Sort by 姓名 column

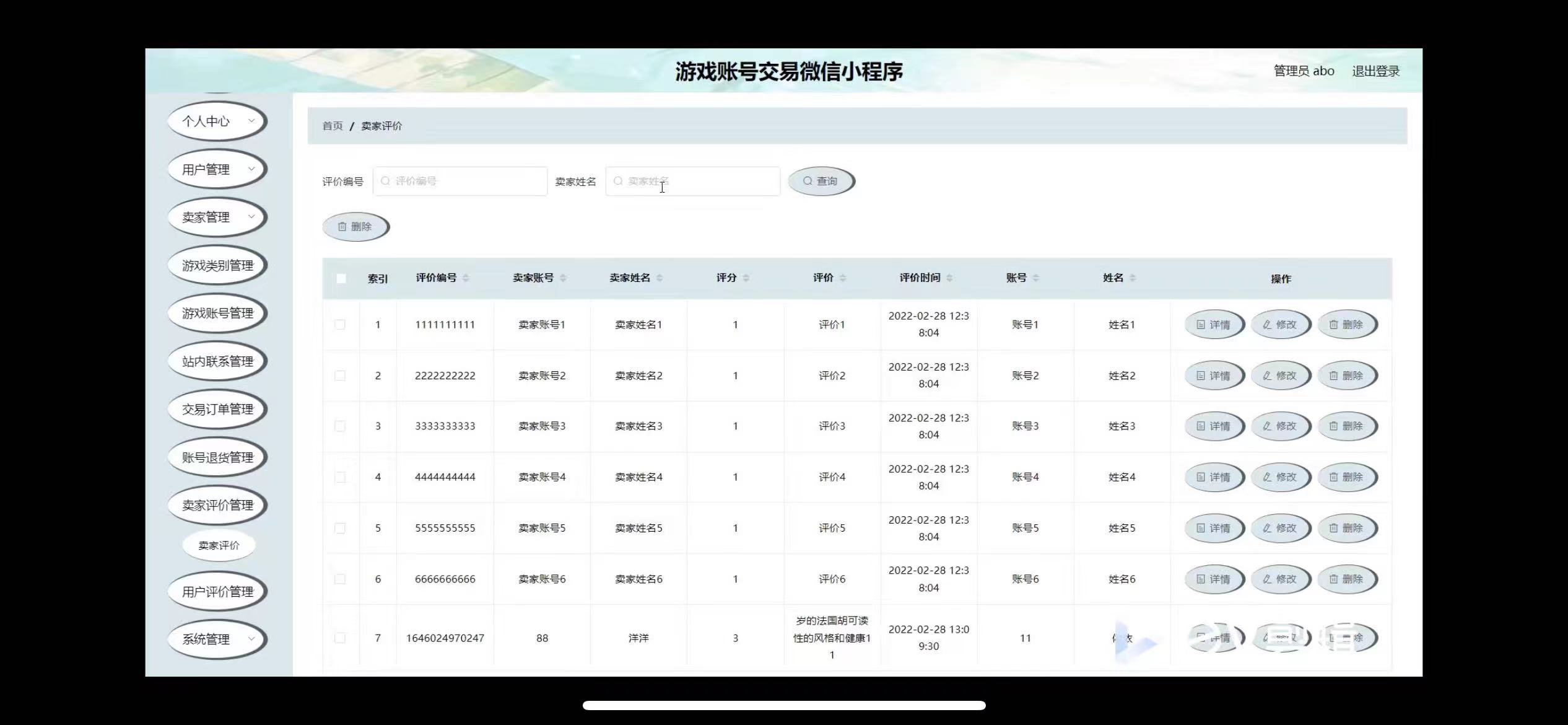click(1133, 278)
